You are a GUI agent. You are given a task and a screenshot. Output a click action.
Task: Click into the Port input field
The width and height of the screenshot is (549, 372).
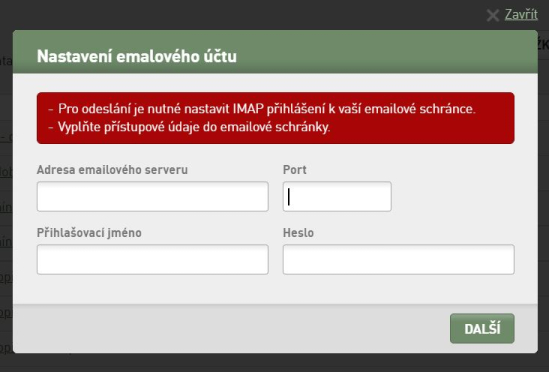pos(337,197)
